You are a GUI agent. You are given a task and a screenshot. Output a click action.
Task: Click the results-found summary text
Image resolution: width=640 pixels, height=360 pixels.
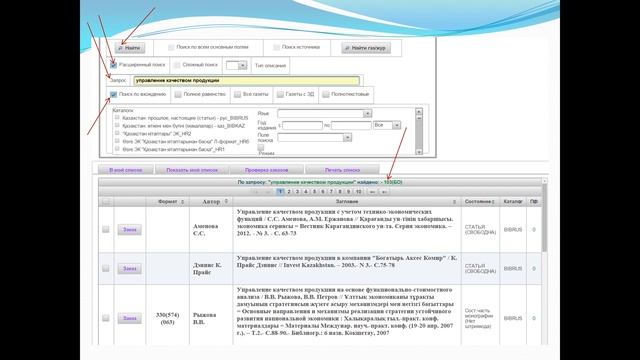(320, 182)
